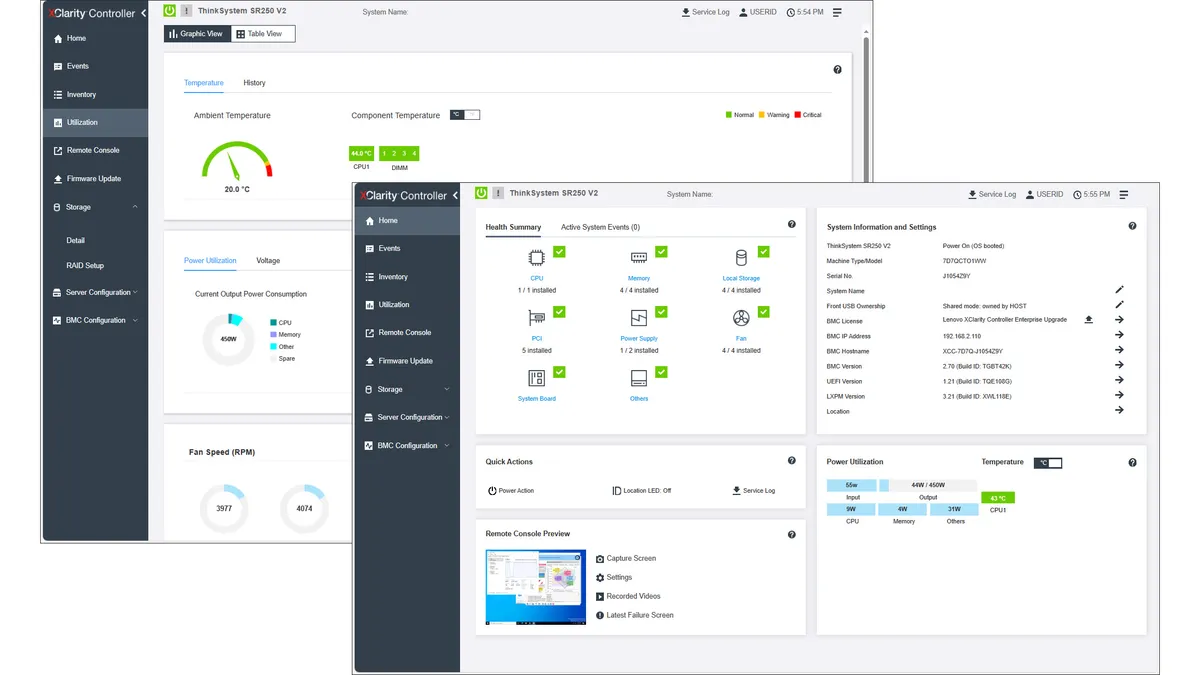Open Settings in Remote Console Preview
The width and height of the screenshot is (1200, 675).
(x=613, y=577)
